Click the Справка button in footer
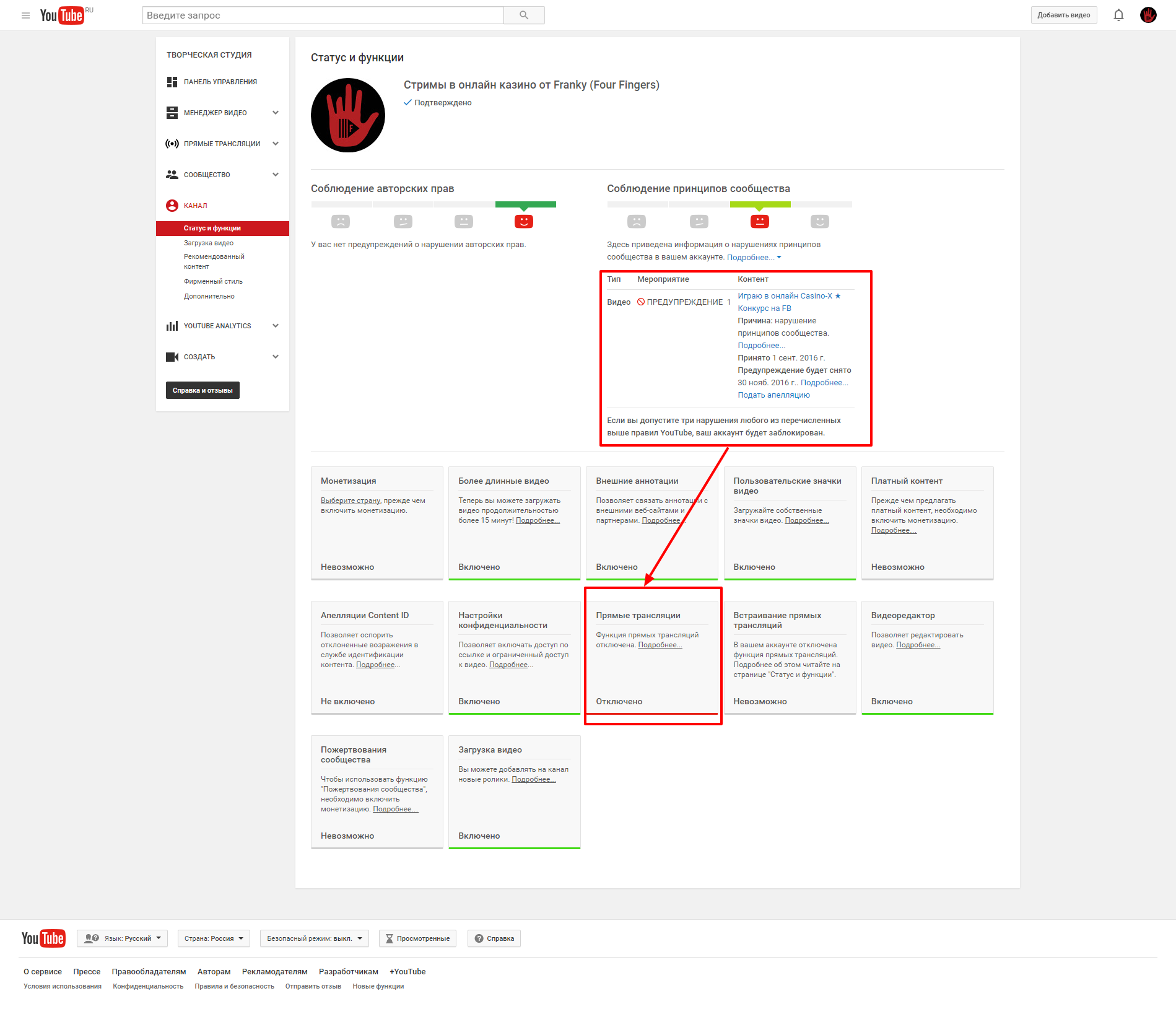The image size is (1176, 1009). coord(494,938)
